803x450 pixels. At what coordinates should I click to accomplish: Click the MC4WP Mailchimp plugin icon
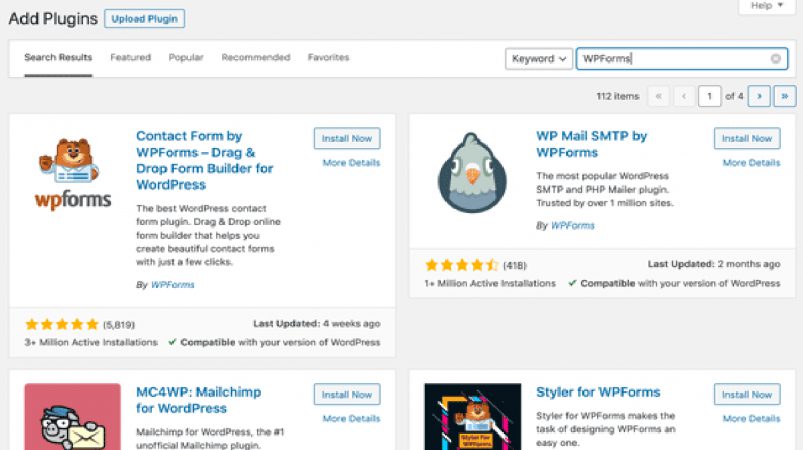click(73, 417)
